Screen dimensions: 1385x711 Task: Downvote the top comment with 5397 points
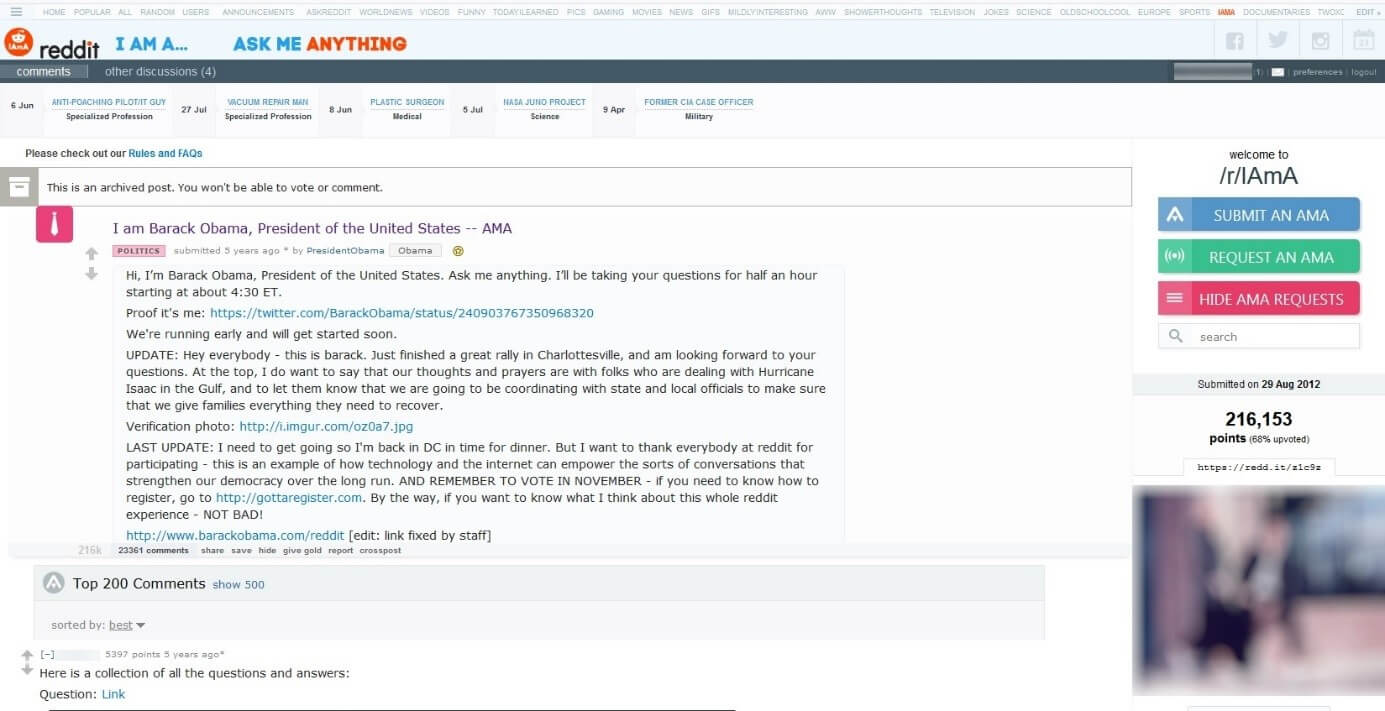pyautogui.click(x=27, y=670)
